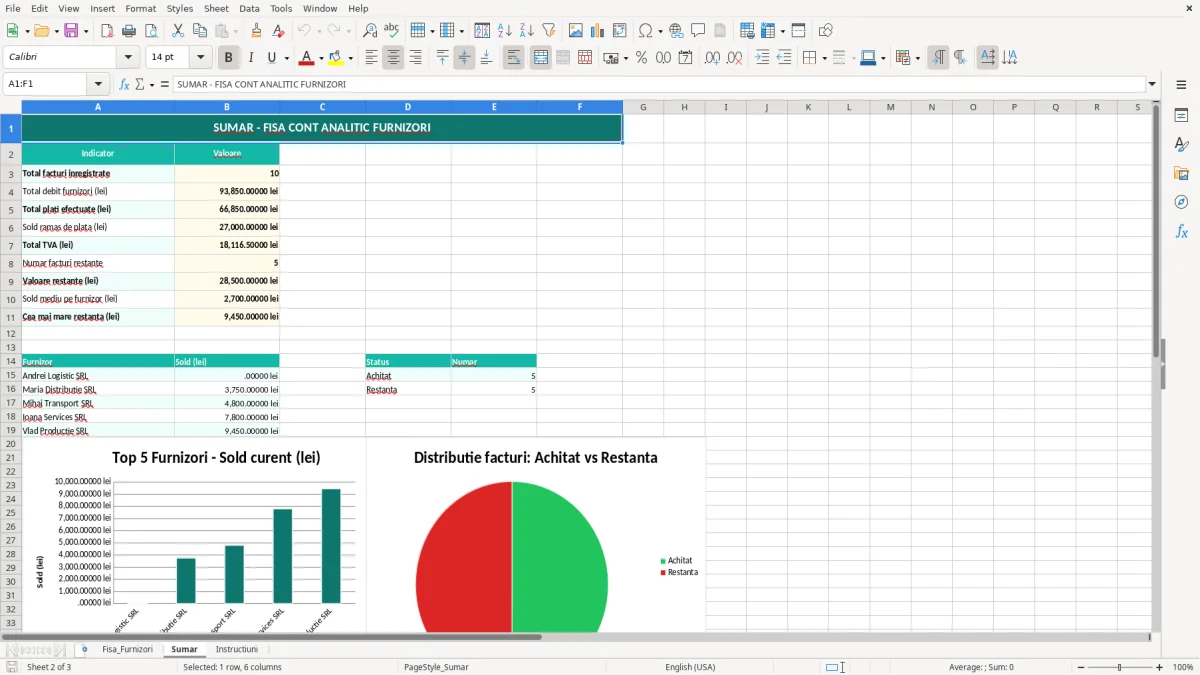This screenshot has width=1200, height=675.
Task: Click Add Decimal Place icon
Action: [x=712, y=58]
